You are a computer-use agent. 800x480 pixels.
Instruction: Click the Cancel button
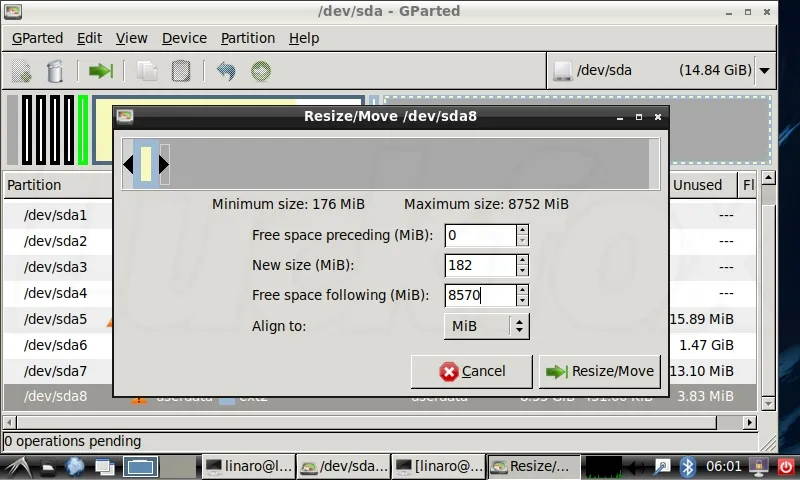(472, 371)
